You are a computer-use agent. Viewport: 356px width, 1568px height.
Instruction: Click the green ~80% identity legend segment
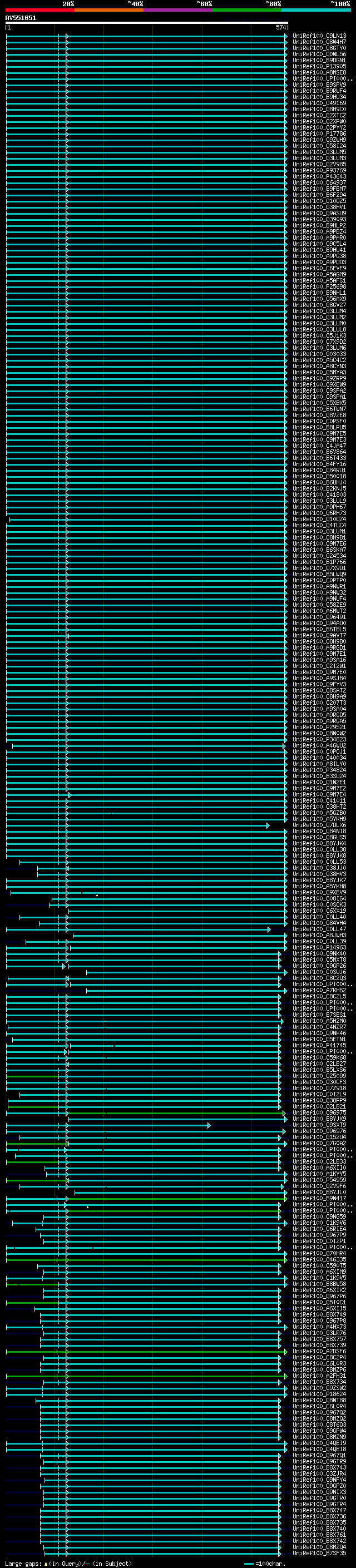247,10
